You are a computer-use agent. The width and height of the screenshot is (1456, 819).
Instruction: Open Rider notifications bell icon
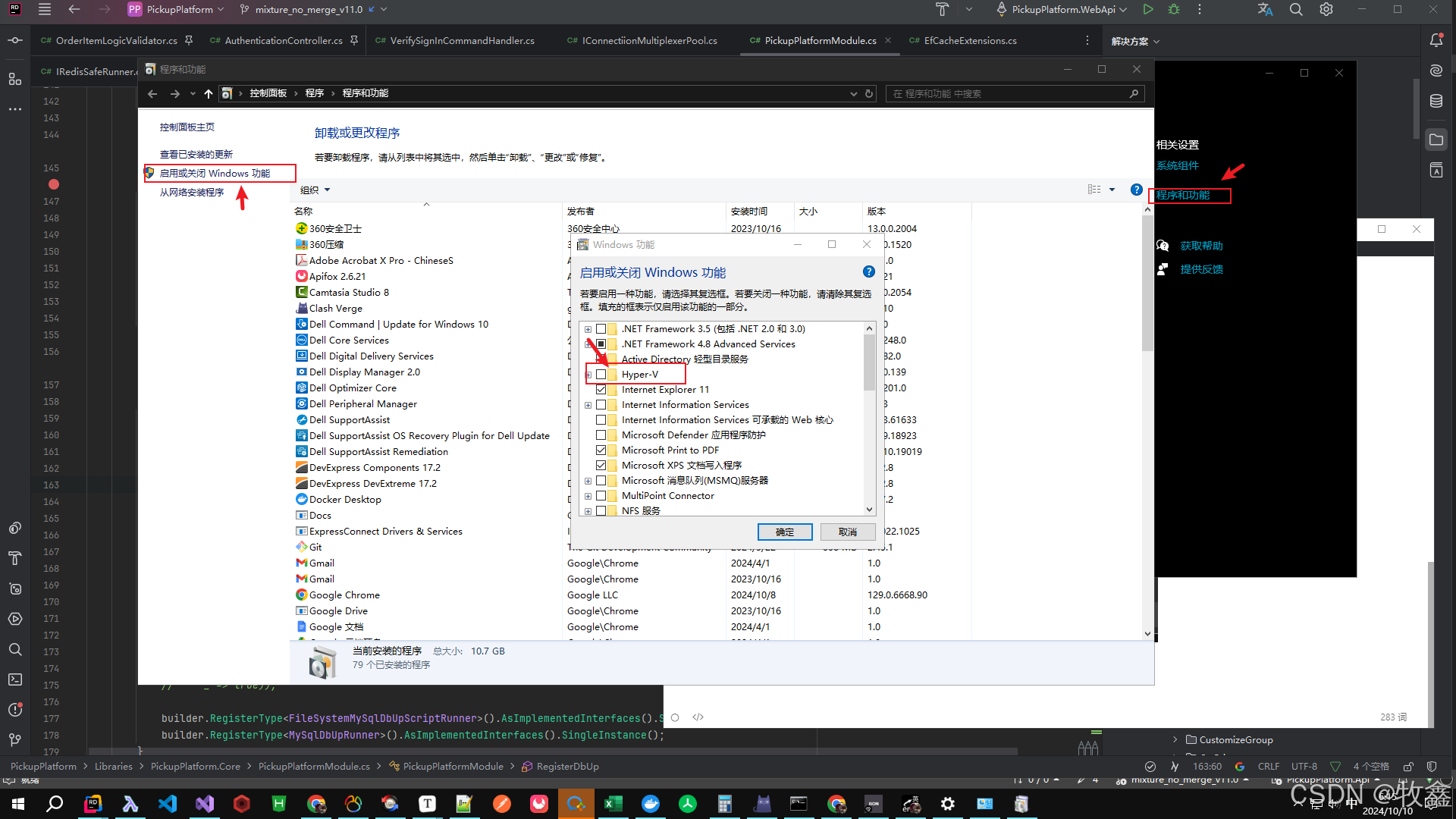pyautogui.click(x=1436, y=40)
